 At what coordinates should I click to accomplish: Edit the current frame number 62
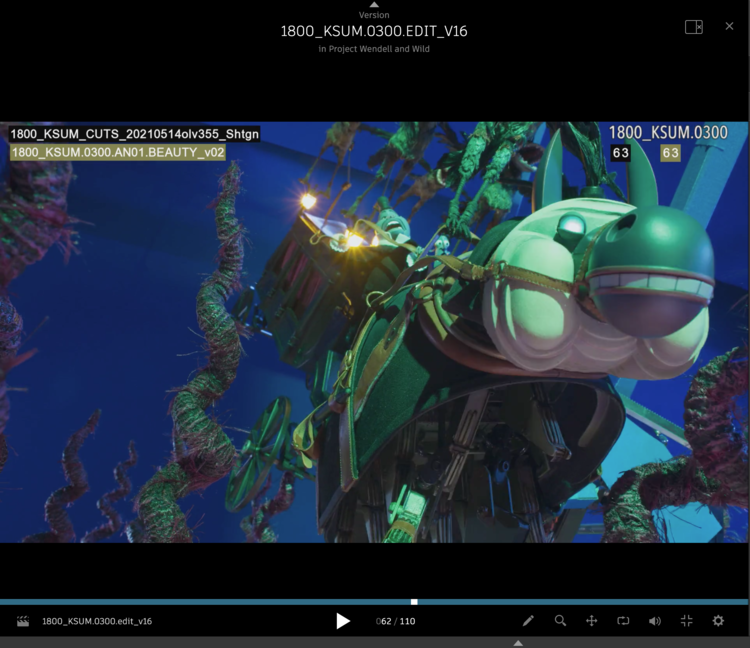[x=384, y=621]
